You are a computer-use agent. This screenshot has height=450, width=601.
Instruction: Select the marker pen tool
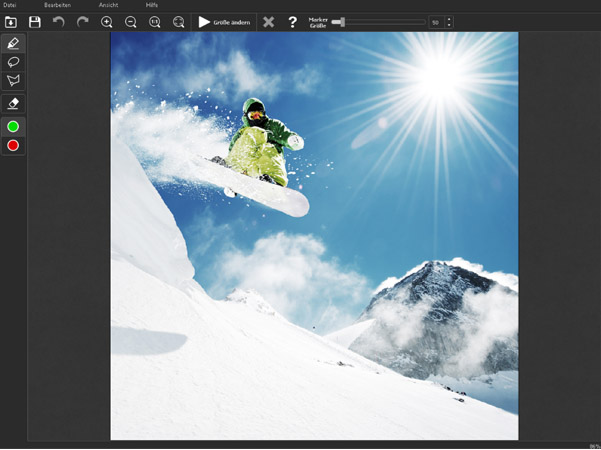pyautogui.click(x=13, y=44)
